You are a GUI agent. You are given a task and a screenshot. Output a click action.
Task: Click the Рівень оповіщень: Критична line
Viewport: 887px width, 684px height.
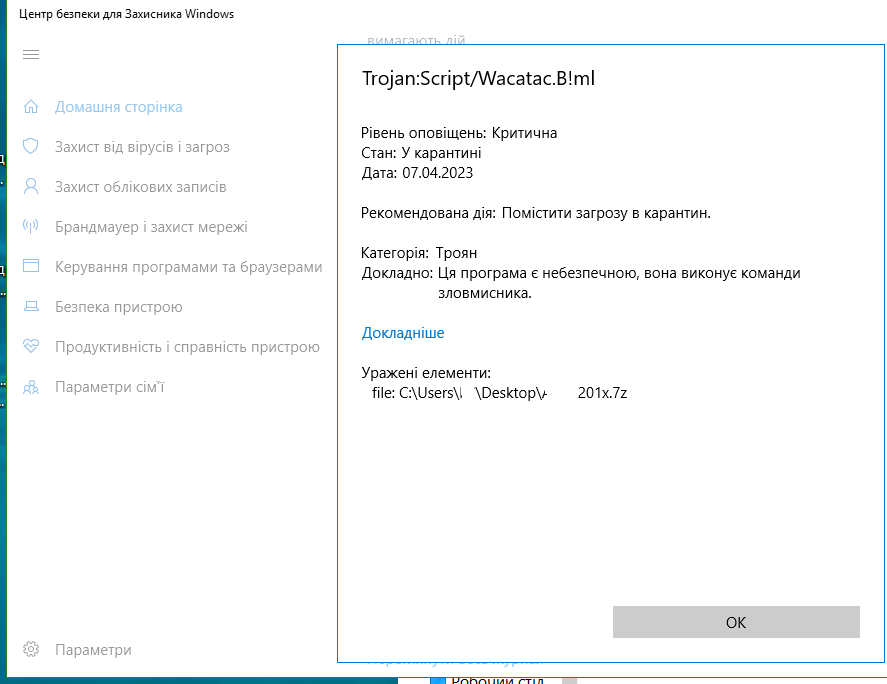pos(459,133)
